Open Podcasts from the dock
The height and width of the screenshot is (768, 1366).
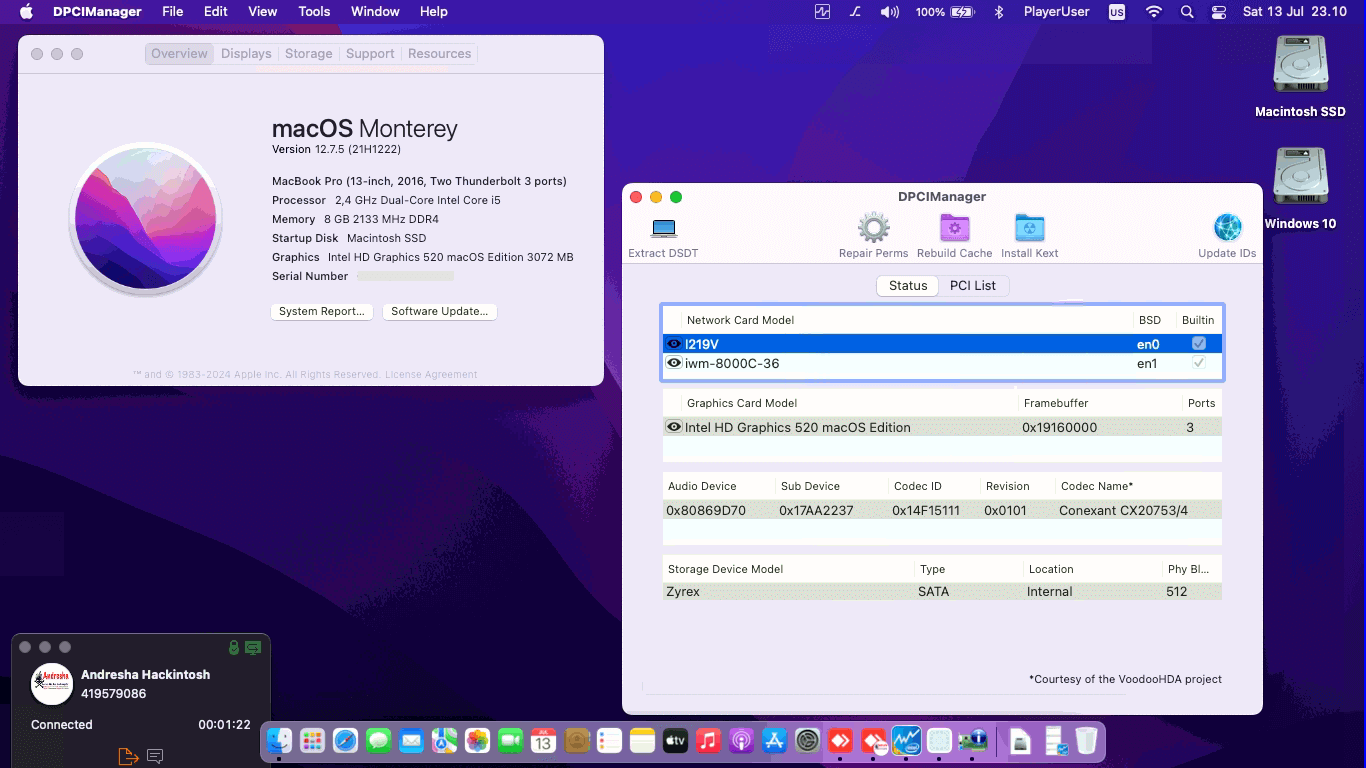point(741,741)
